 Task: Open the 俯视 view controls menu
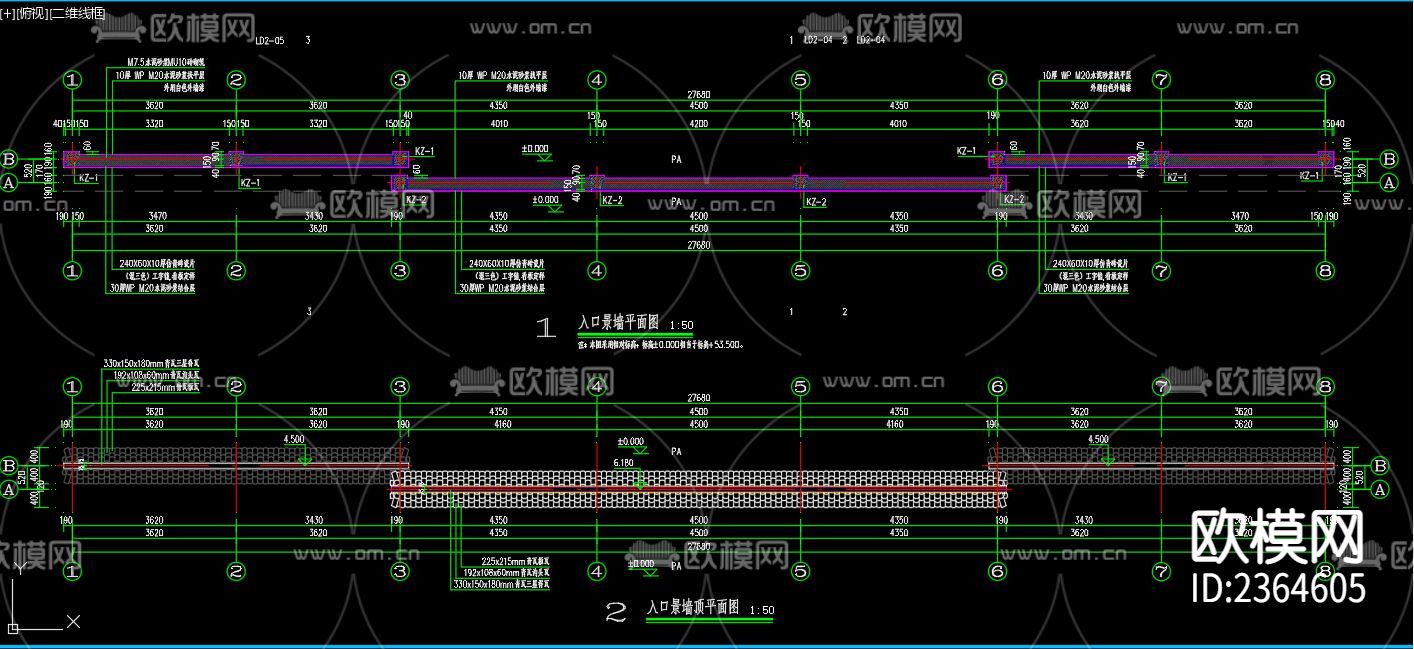coord(31,13)
